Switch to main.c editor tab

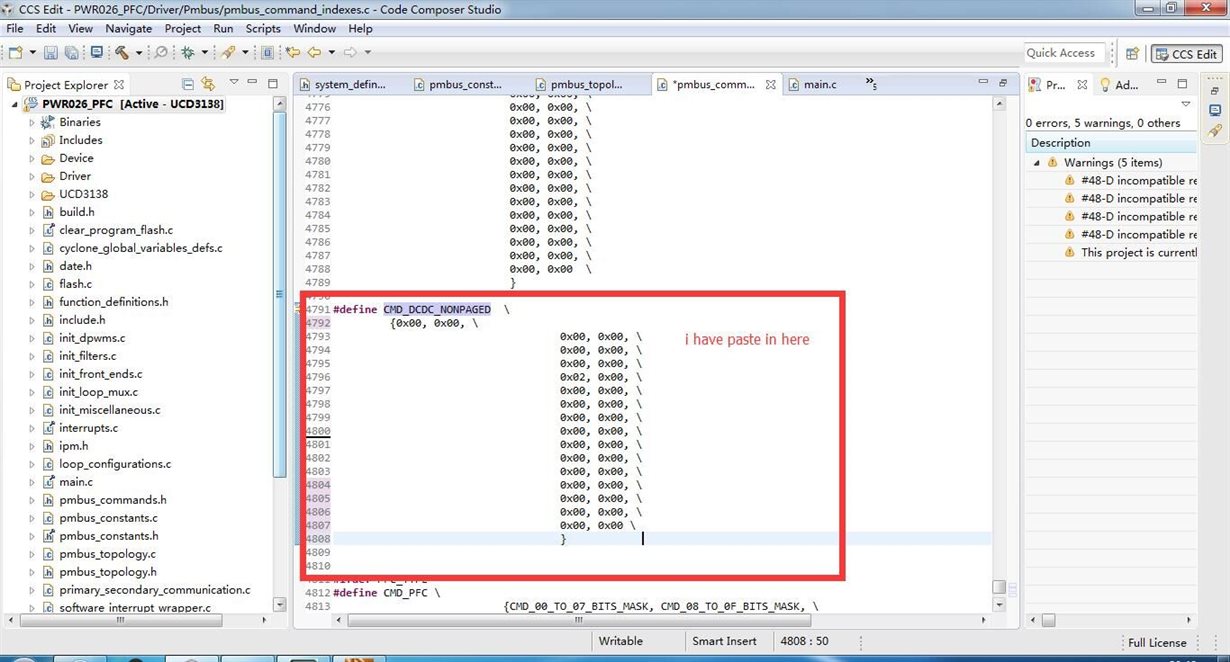[x=819, y=85]
